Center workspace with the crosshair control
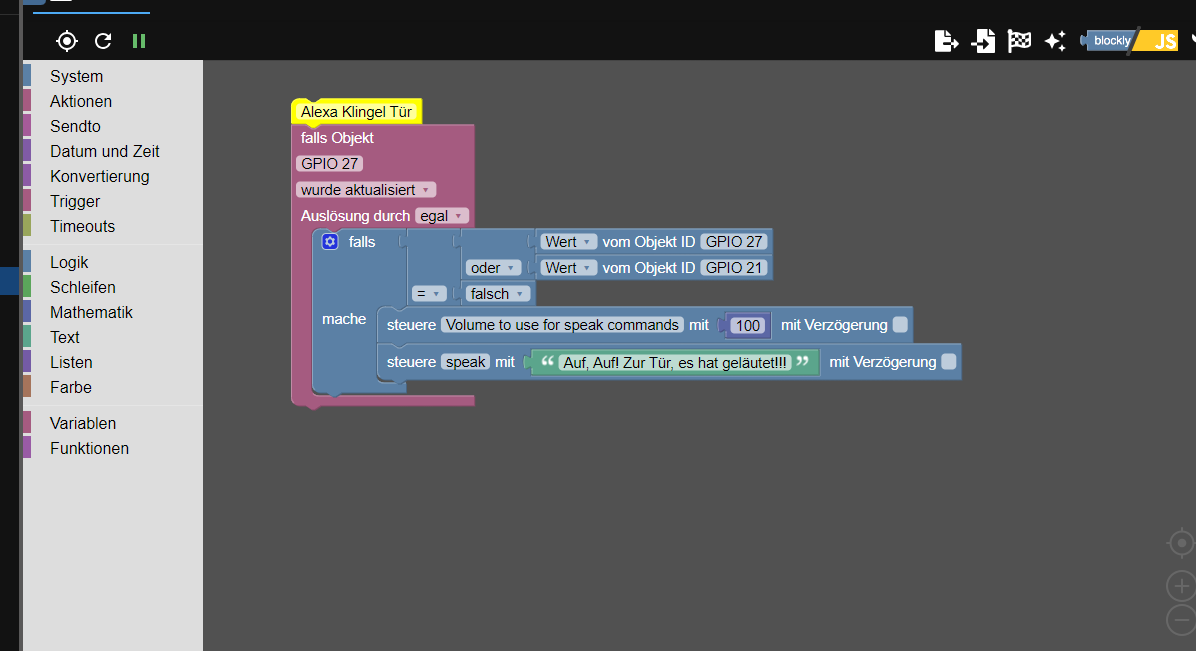 pos(1181,543)
